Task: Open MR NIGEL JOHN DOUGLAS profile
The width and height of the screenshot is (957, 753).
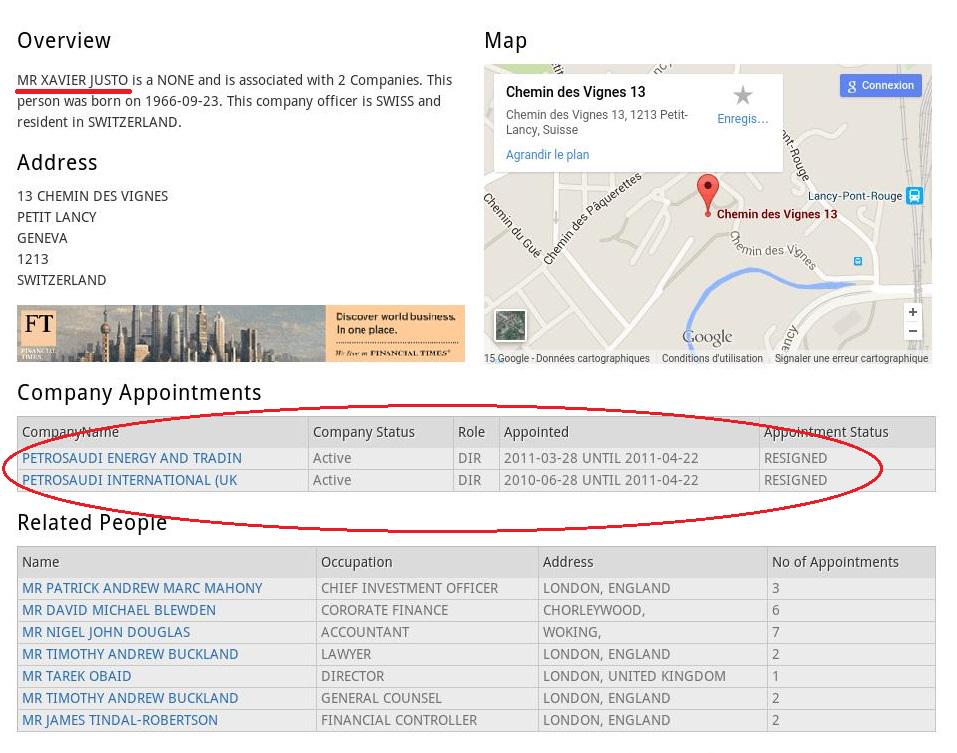Action: [106, 632]
